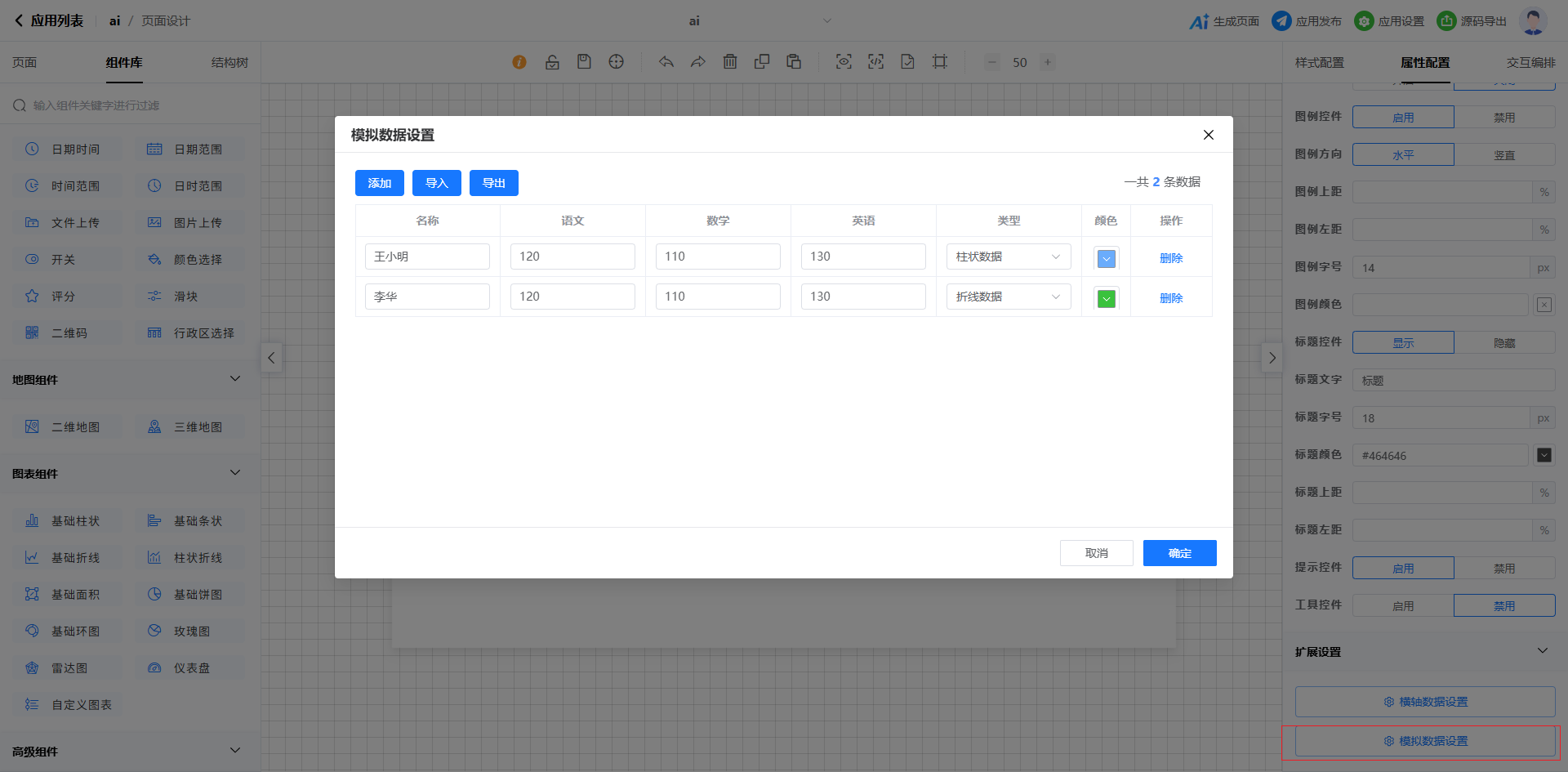Switch 图例方向 to 竖直

coord(1504,155)
